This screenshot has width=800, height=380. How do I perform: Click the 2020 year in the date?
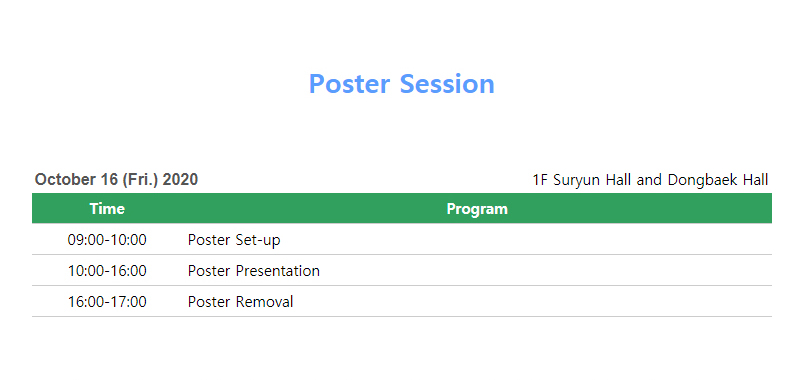(180, 180)
